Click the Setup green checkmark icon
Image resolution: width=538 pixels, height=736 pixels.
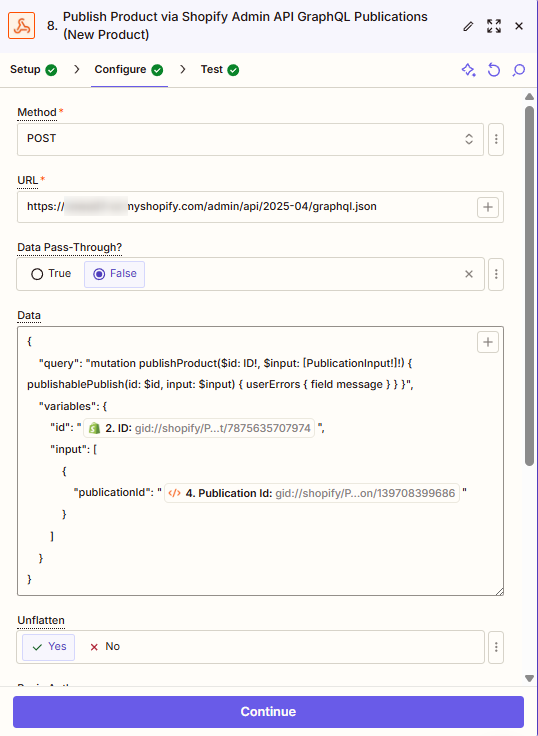[x=51, y=70]
